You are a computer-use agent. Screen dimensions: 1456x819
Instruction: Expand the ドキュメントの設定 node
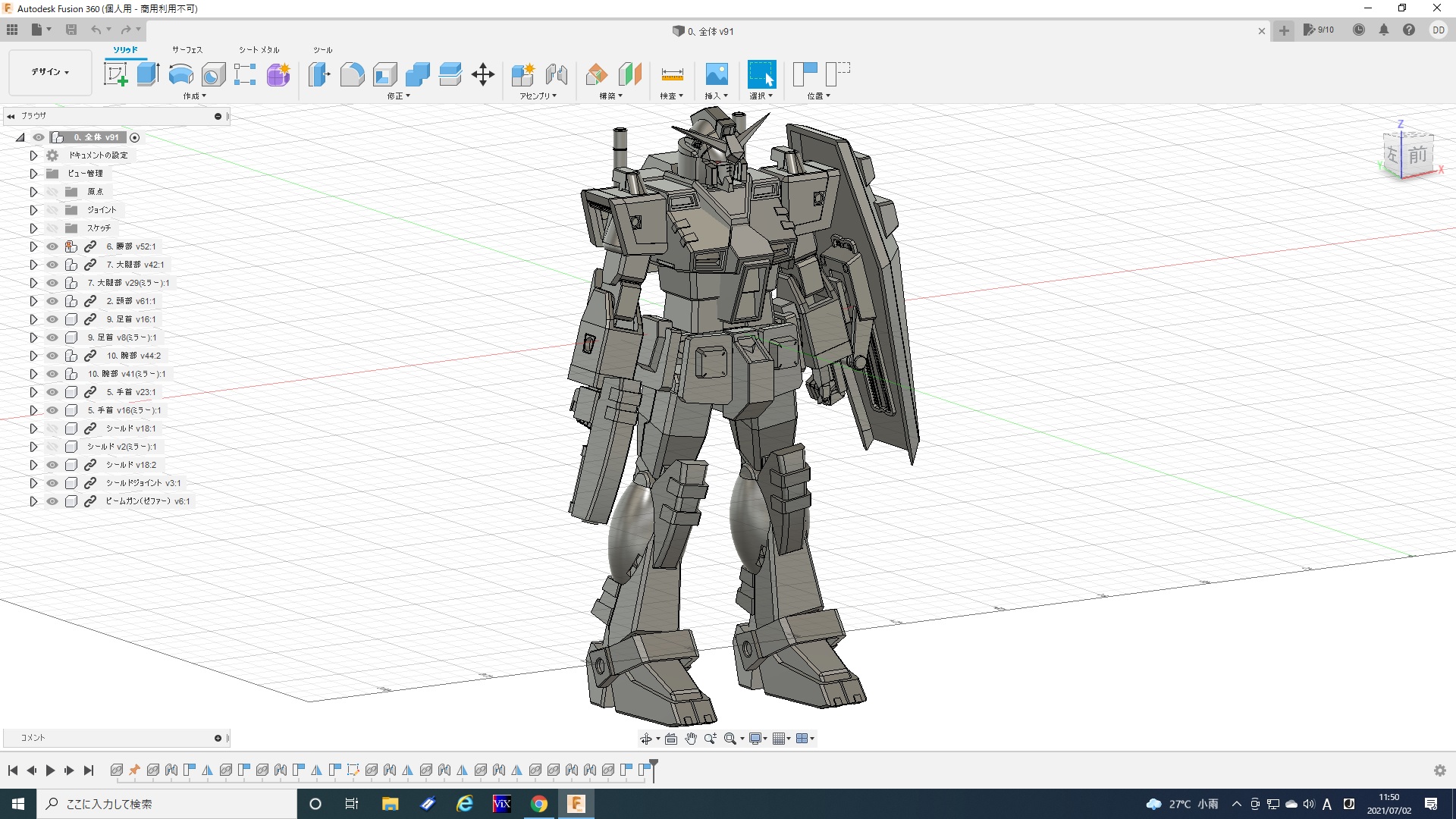tap(33, 155)
